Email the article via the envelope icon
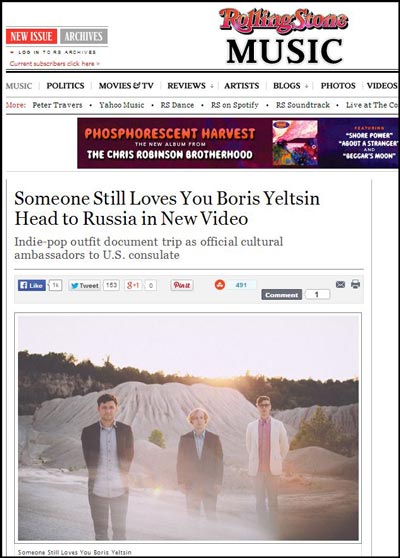The image size is (400, 558). (x=340, y=284)
